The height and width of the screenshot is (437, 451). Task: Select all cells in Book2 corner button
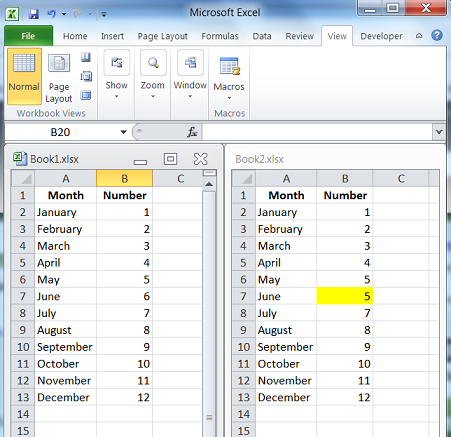point(243,179)
